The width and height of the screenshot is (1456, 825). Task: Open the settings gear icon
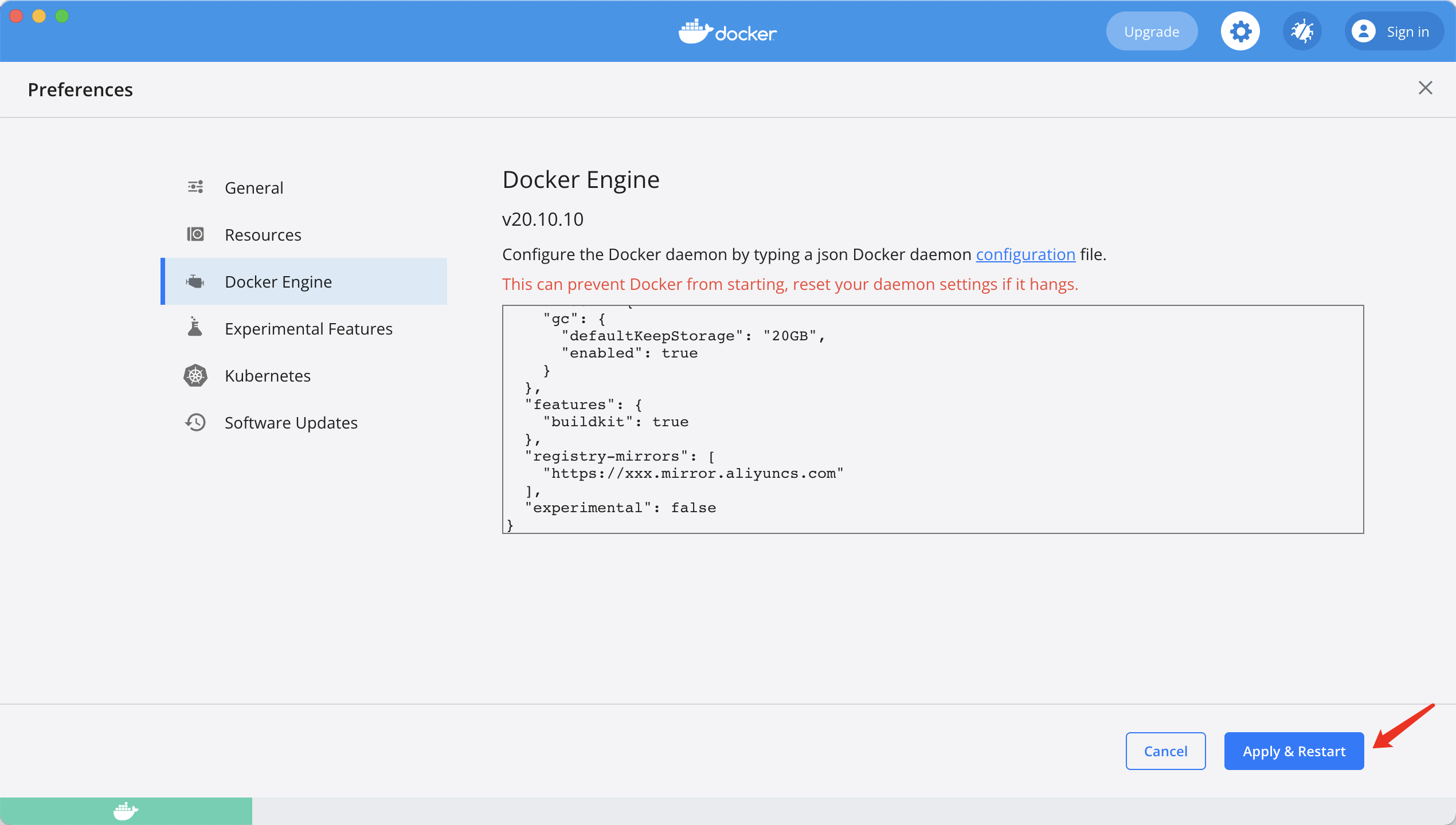click(x=1240, y=31)
